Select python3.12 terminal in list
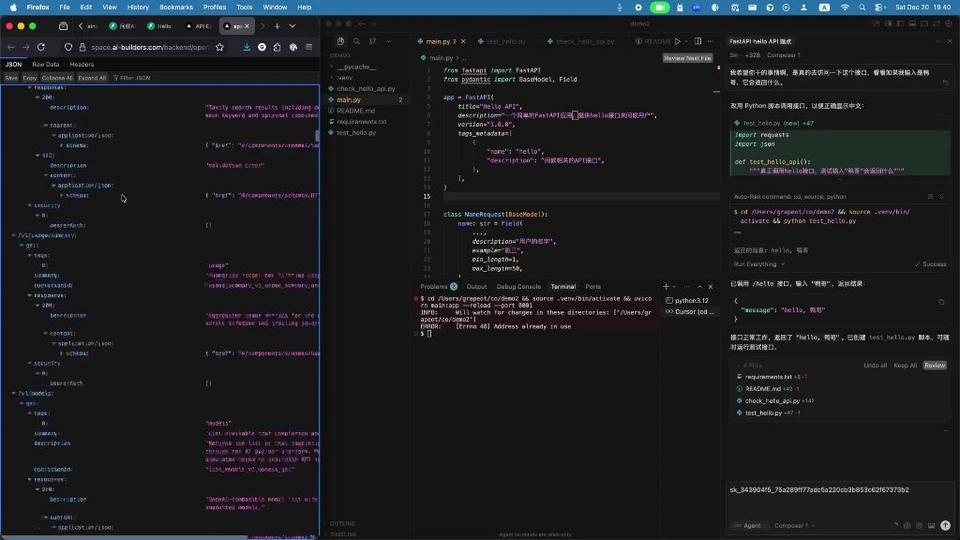 (x=689, y=301)
